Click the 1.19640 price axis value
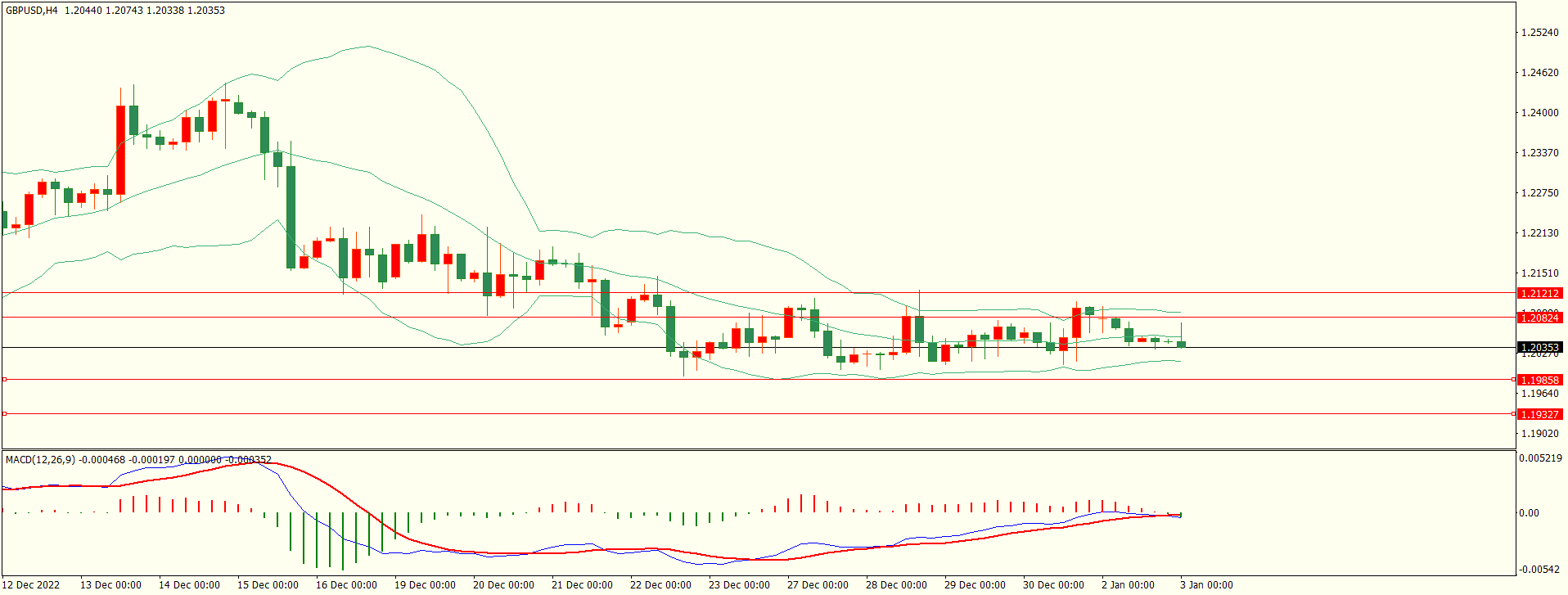Screen dimensions: 1568x595 1539,394
